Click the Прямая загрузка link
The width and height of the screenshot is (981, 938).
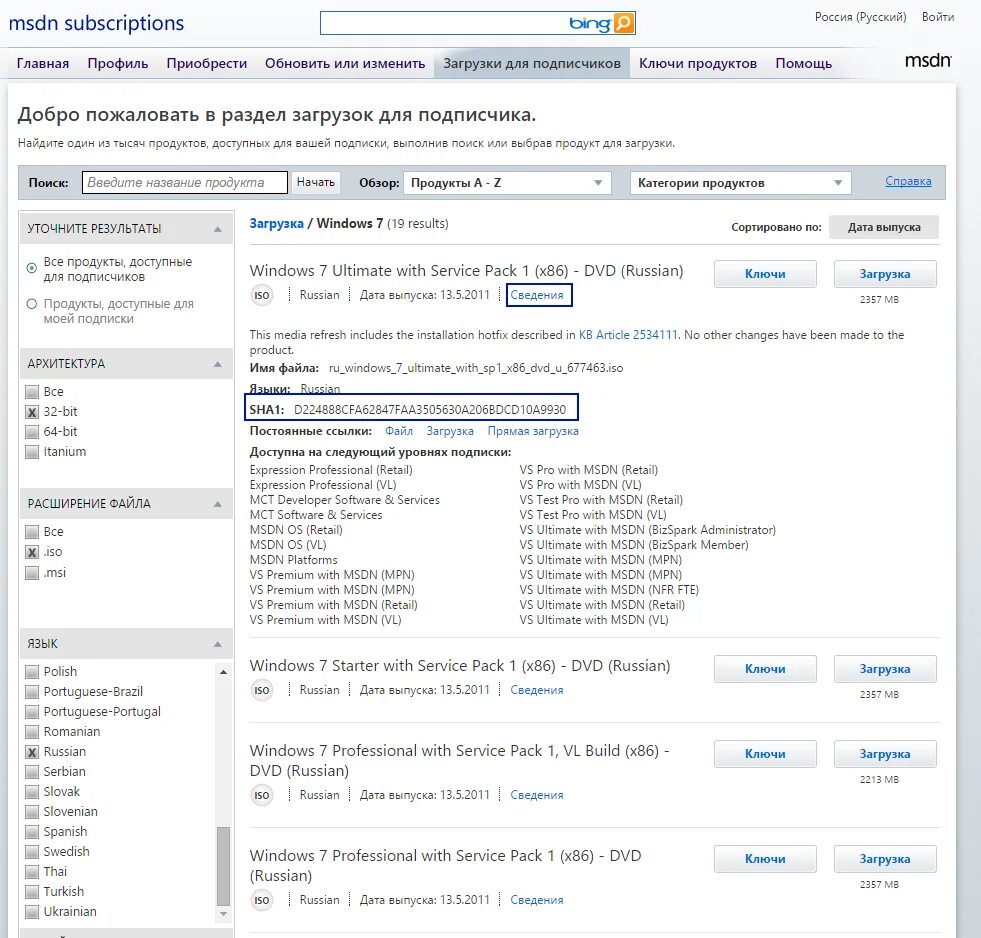(533, 431)
